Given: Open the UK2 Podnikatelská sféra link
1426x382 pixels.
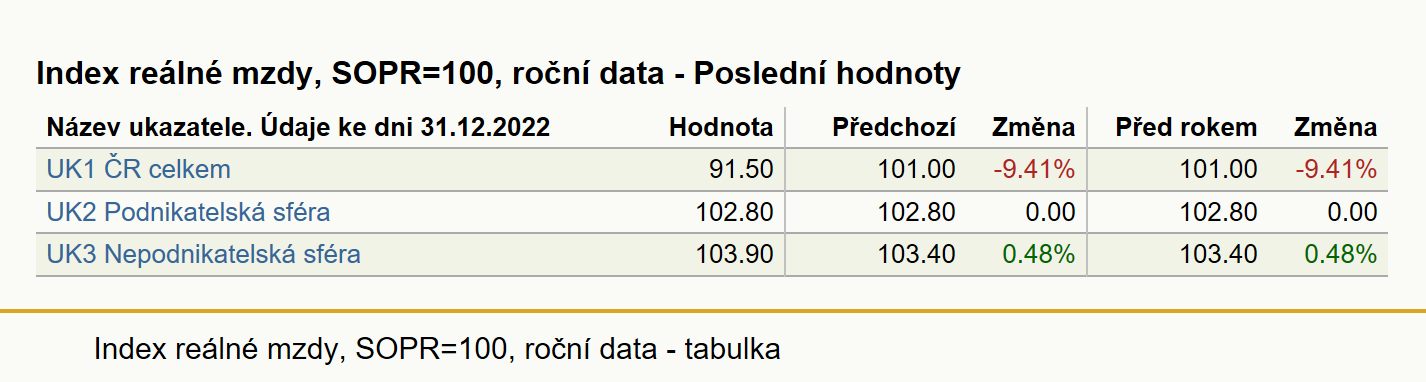Looking at the screenshot, I should coord(188,212).
